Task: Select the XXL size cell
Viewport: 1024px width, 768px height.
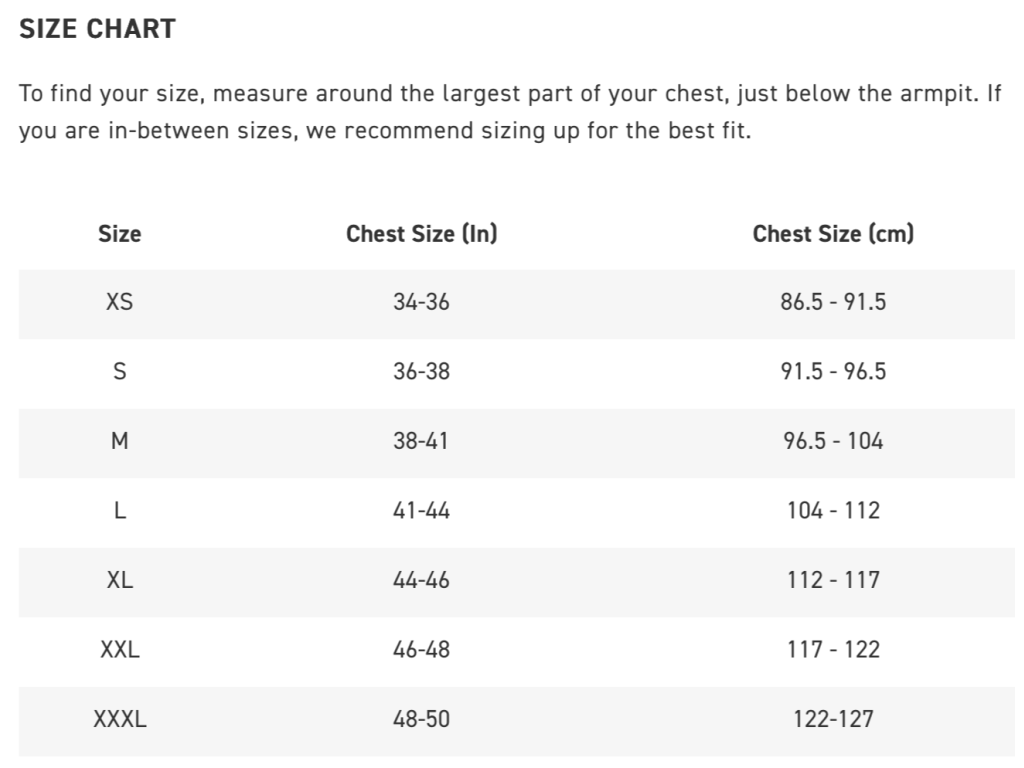Action: click(x=119, y=649)
